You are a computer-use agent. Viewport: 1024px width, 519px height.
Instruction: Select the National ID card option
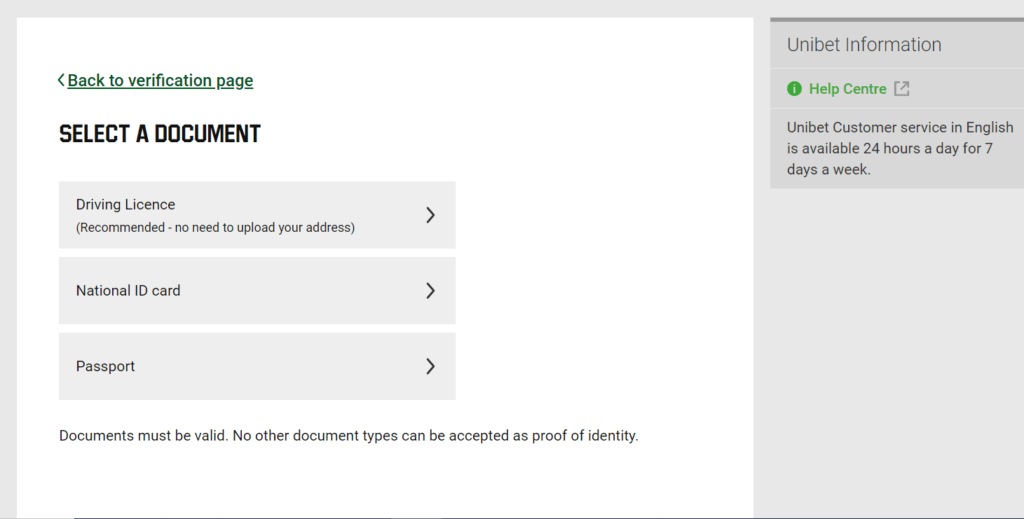257,291
